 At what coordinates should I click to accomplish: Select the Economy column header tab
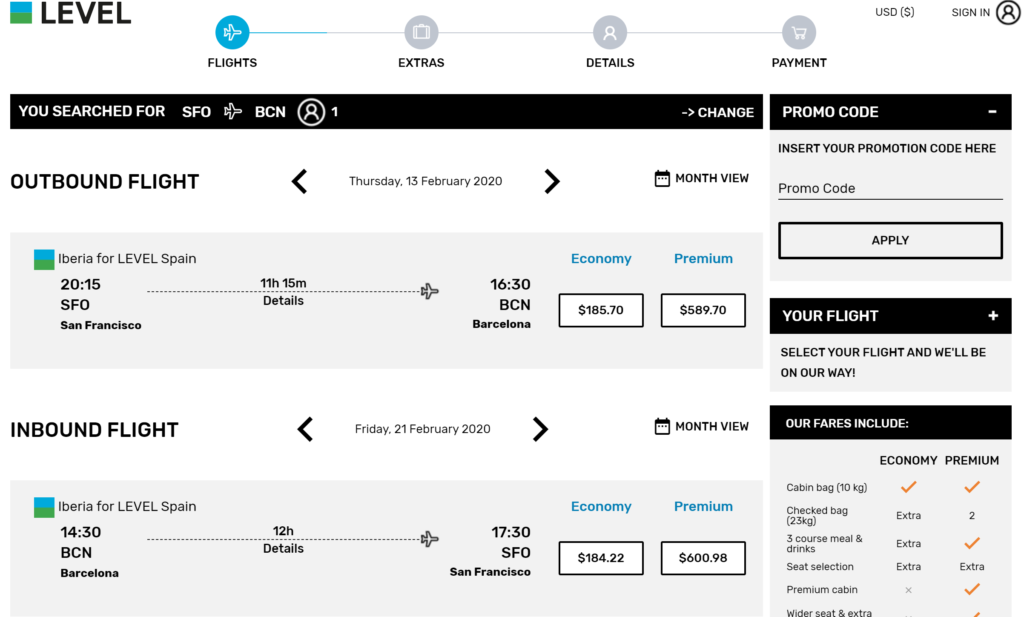pyautogui.click(x=601, y=258)
